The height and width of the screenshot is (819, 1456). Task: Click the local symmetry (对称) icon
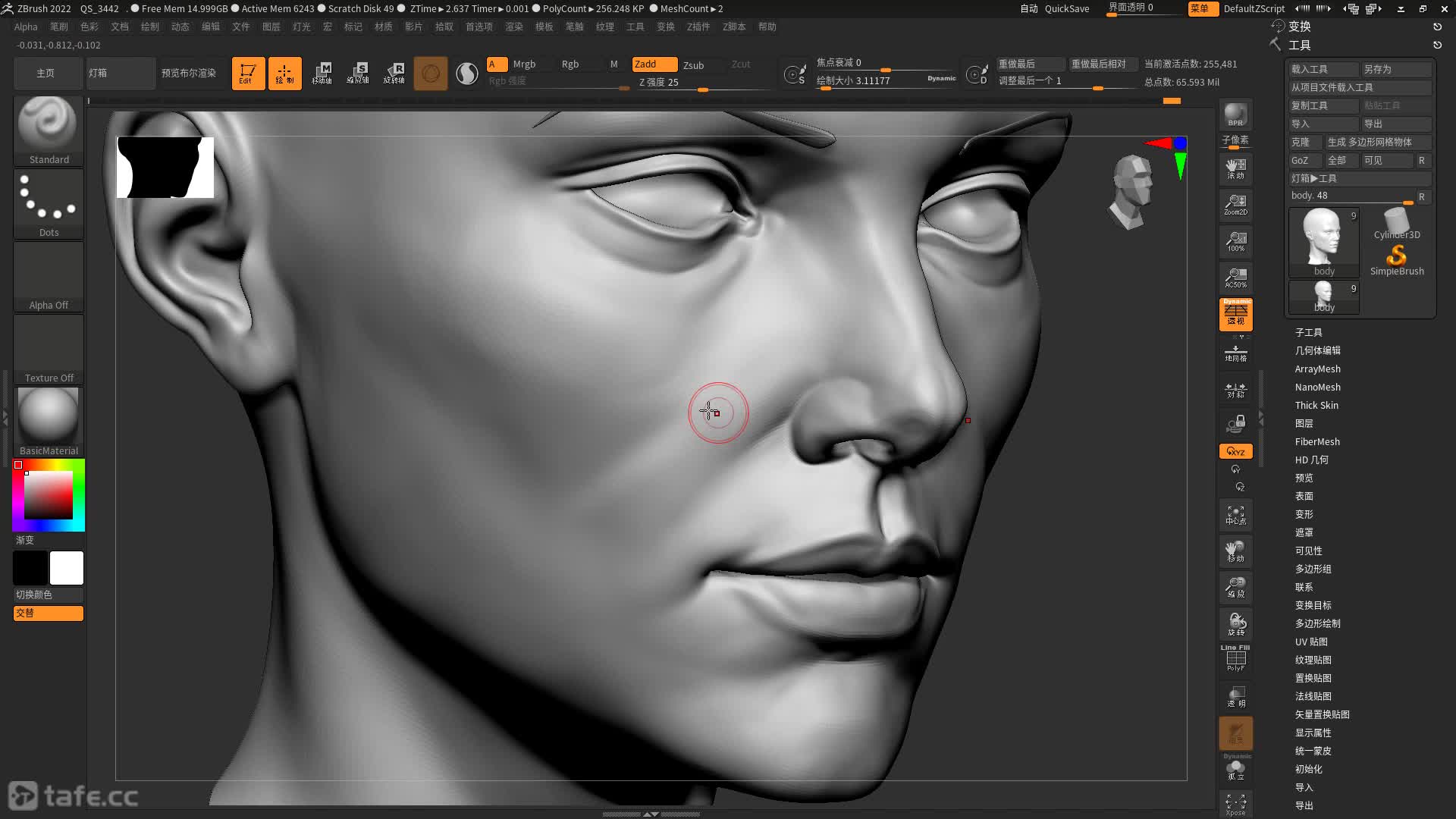pos(1235,390)
